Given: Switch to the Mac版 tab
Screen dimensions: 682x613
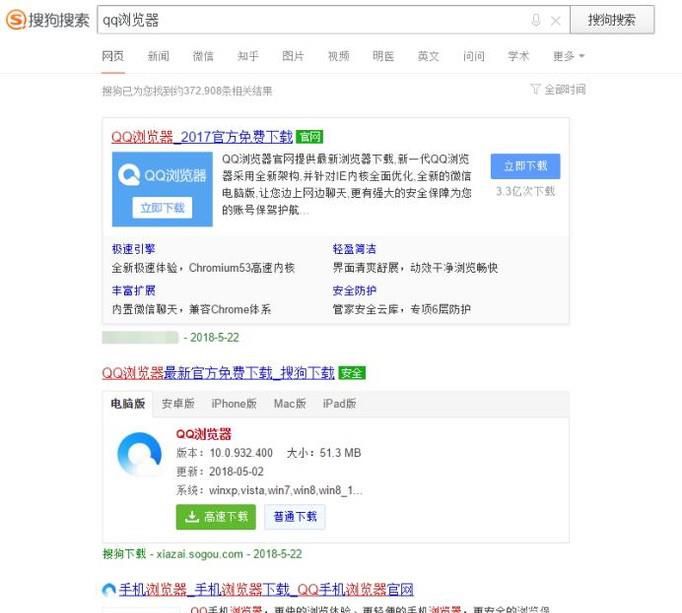Looking at the screenshot, I should click(290, 404).
